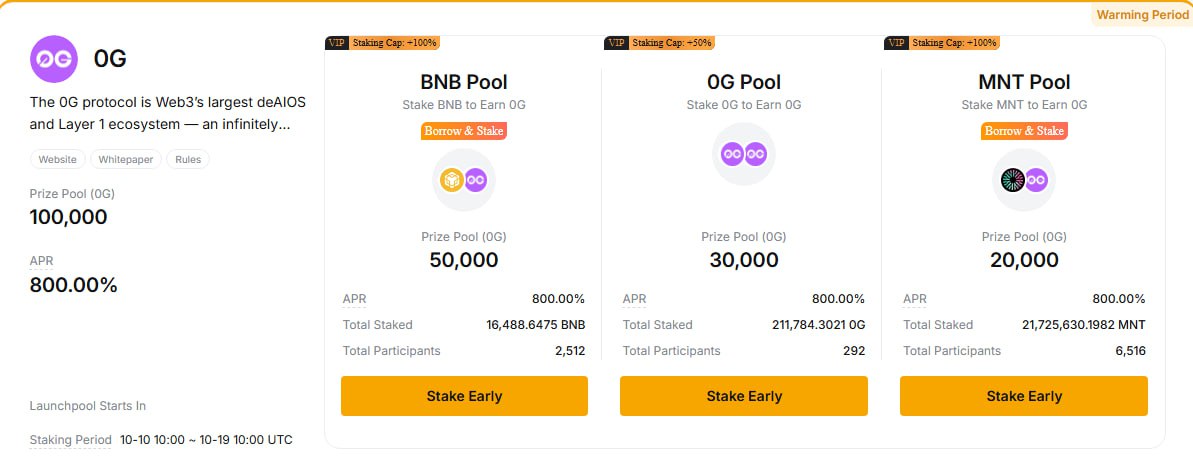The image size is (1193, 469).
Task: Click the MNT Pool title
Action: 1024,82
